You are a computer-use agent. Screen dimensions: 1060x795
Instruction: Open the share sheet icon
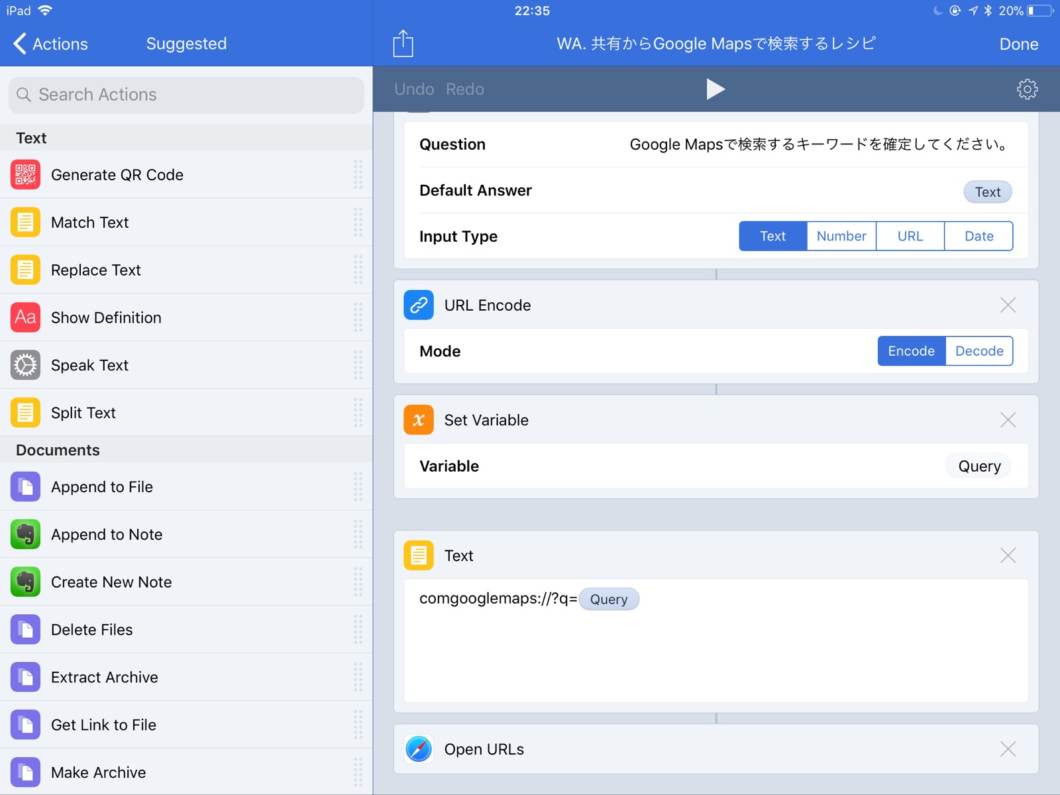pyautogui.click(x=403, y=44)
